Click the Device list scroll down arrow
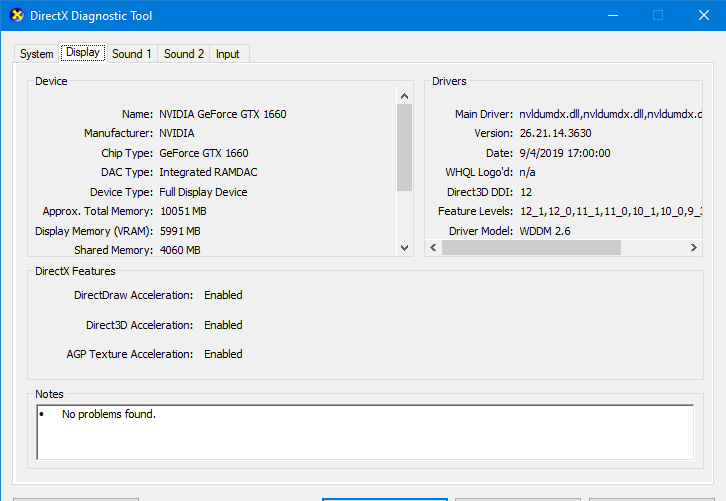Screen dimensions: 726x501 pyautogui.click(x=404, y=248)
